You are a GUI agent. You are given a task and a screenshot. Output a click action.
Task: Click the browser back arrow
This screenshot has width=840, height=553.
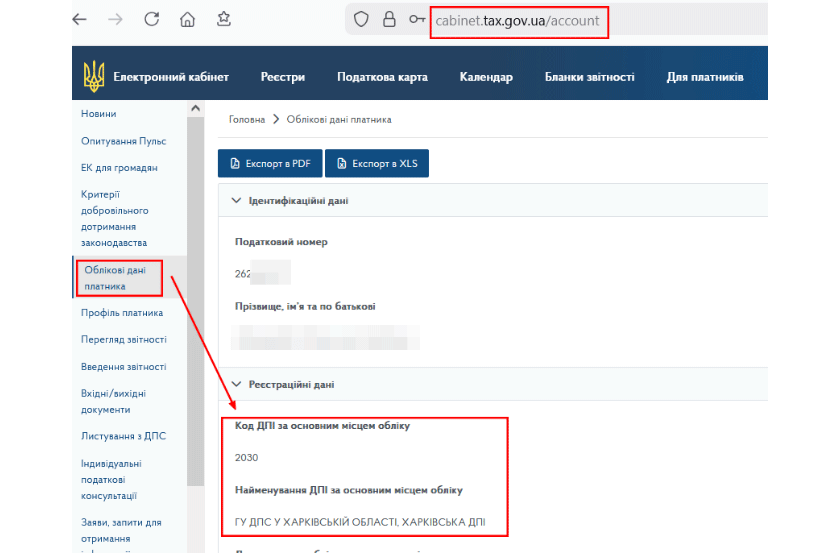[x=80, y=20]
